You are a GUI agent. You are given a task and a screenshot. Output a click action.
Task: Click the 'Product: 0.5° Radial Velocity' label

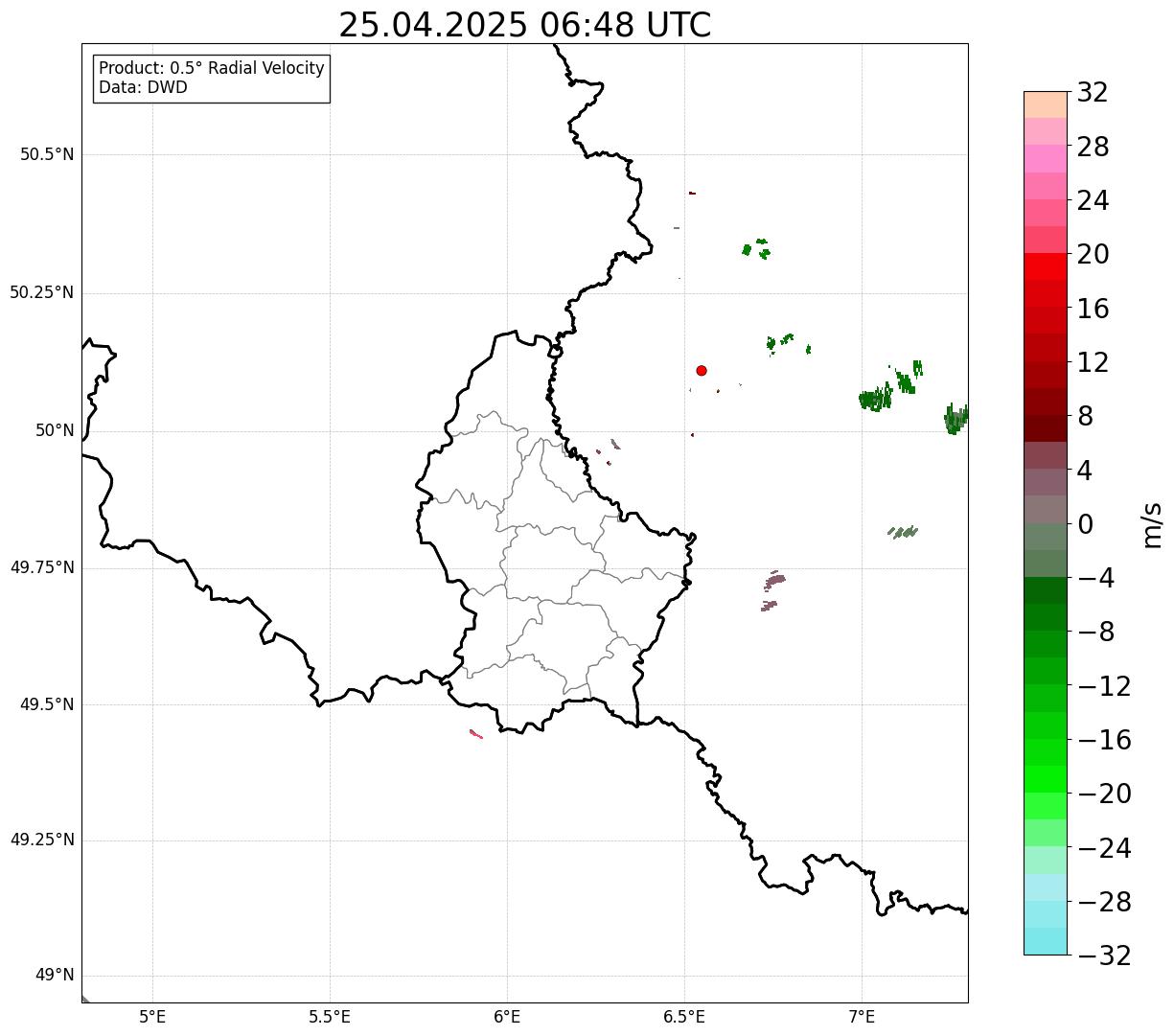point(212,69)
